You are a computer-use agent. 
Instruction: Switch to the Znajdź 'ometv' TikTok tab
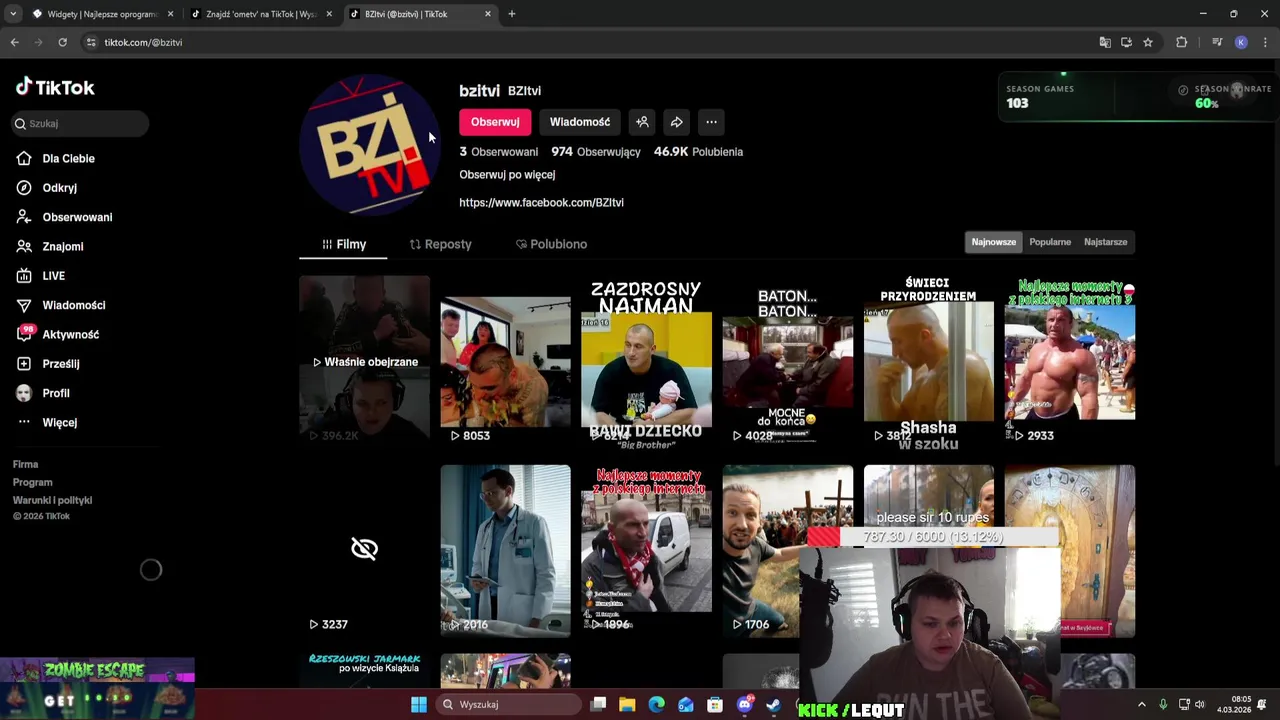[261, 14]
